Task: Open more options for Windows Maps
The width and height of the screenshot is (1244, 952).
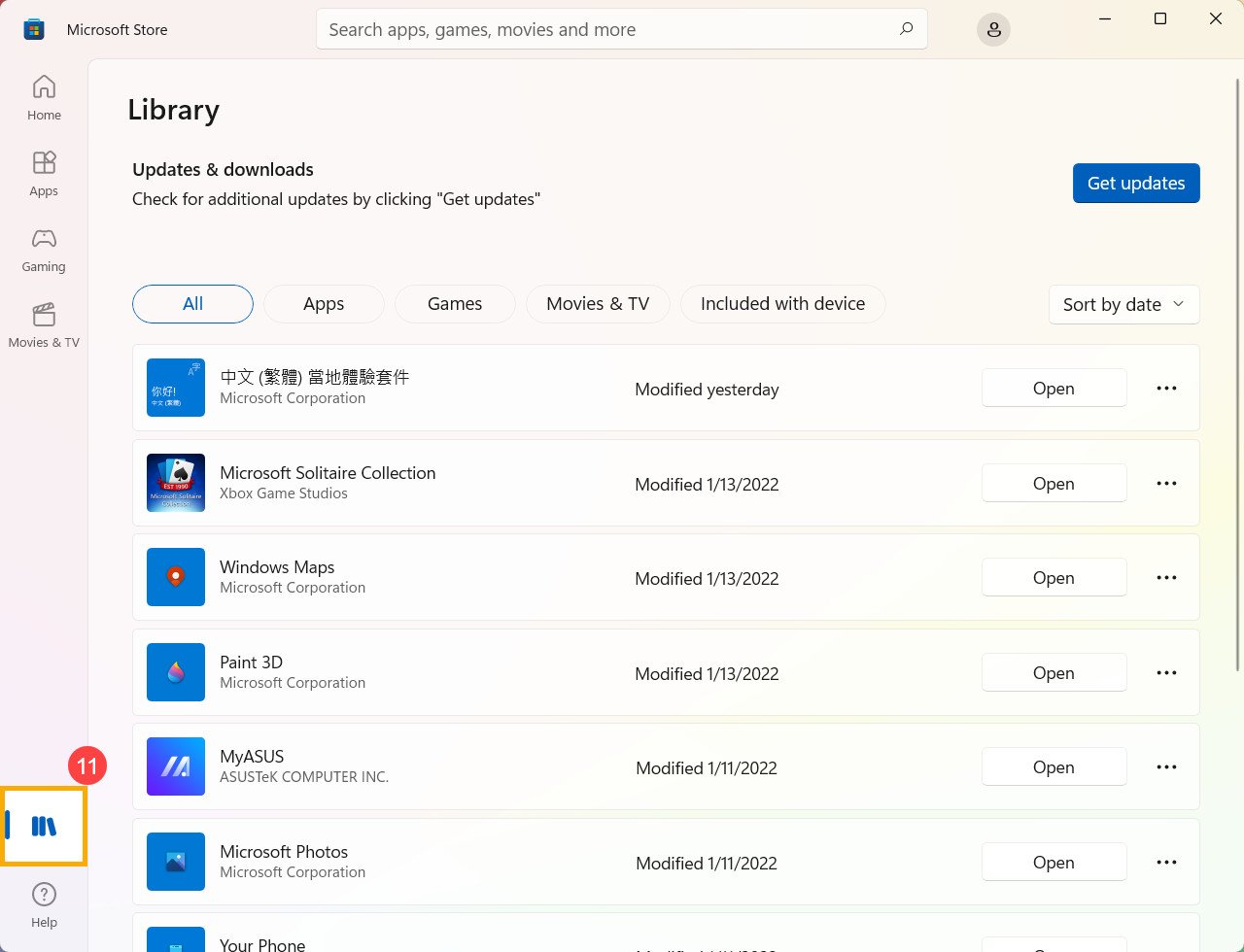Action: click(1166, 578)
